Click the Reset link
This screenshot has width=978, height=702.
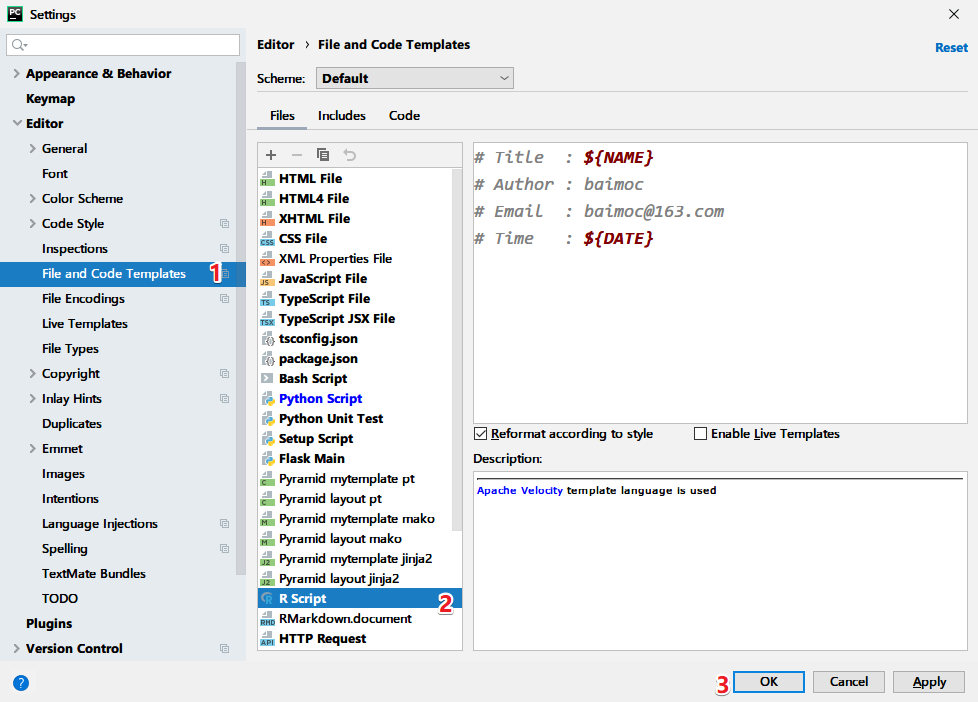click(951, 47)
